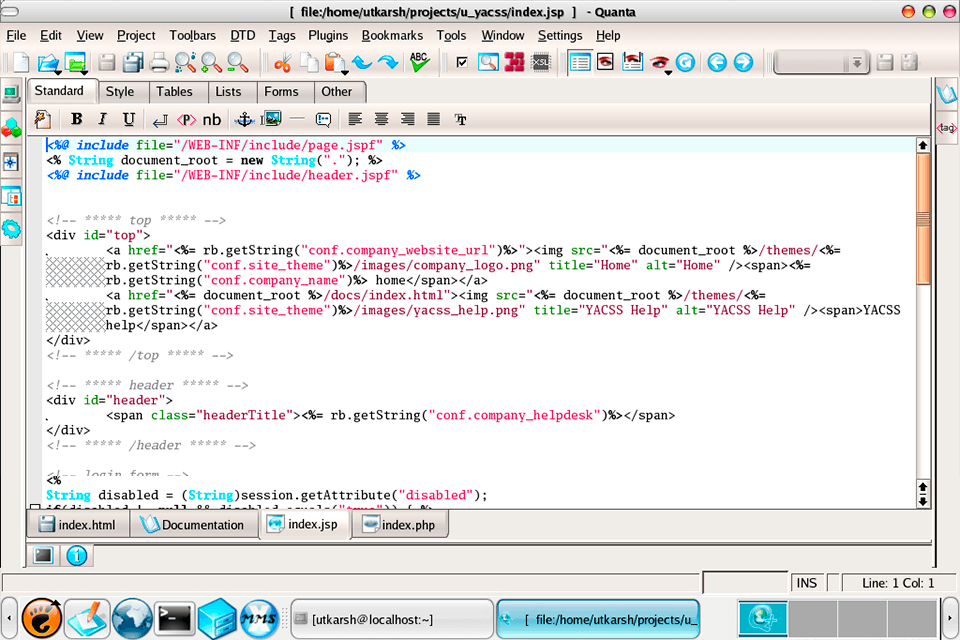Image resolution: width=960 pixels, height=640 pixels.
Task: Insert an image with the image icon
Action: [x=272, y=119]
